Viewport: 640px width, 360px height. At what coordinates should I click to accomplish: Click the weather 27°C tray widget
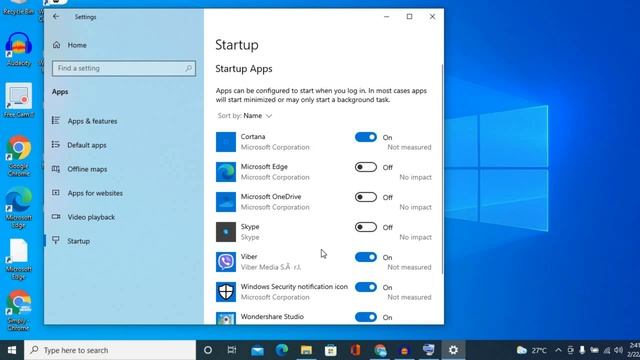pos(531,350)
